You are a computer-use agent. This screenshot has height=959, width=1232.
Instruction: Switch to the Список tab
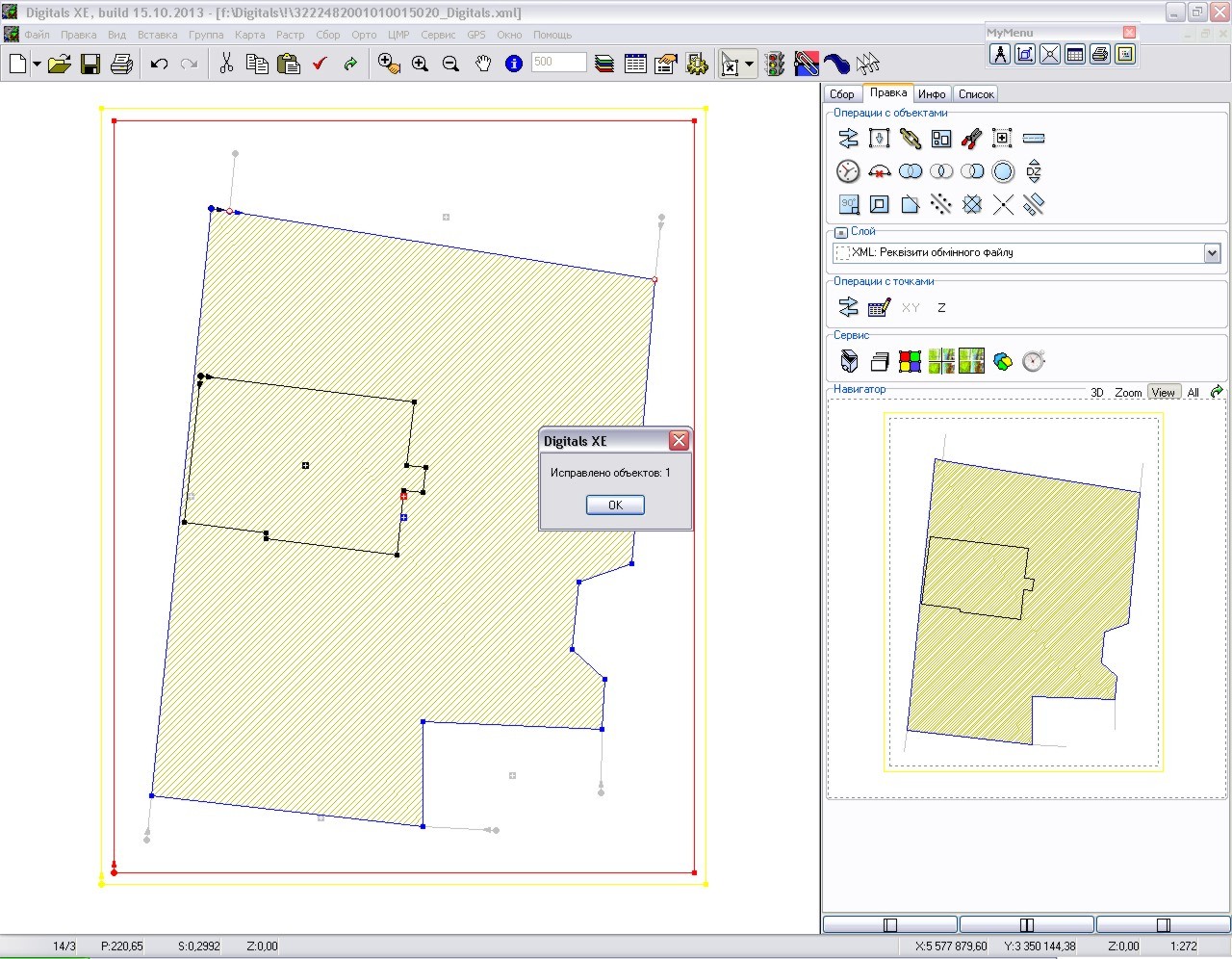[x=976, y=94]
